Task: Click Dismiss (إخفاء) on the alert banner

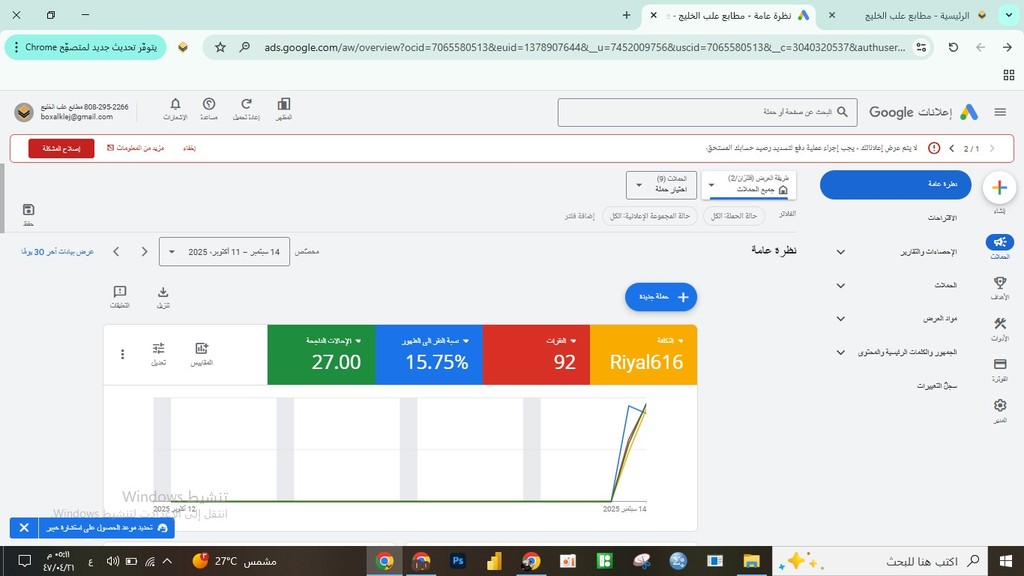Action: [189, 148]
